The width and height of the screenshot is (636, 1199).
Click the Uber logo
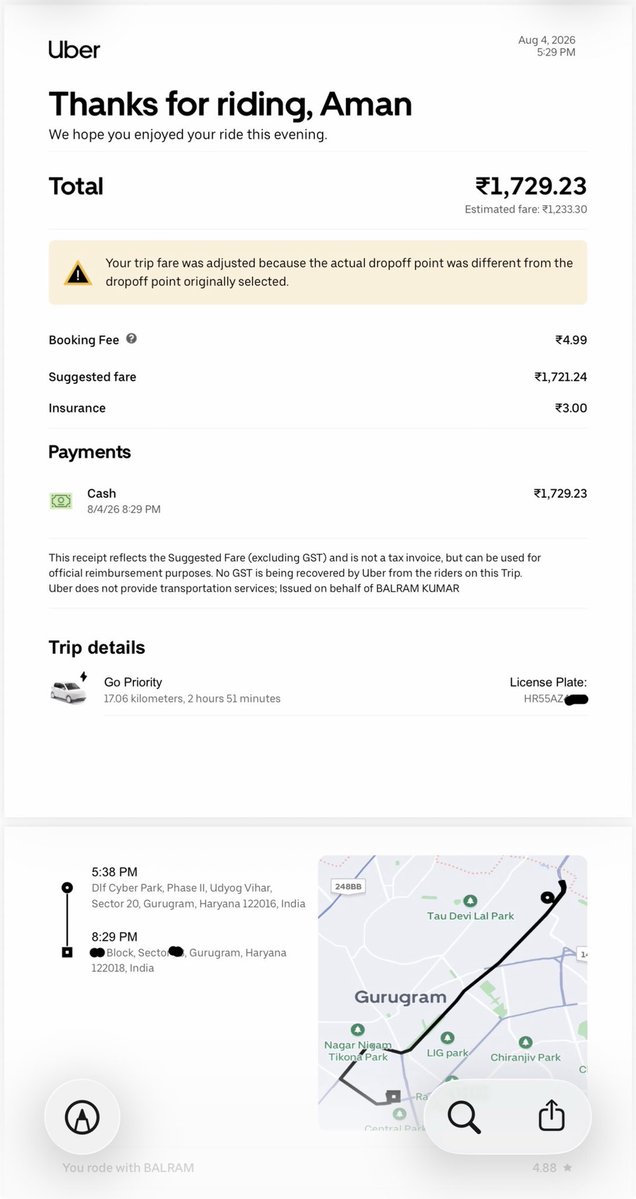(x=74, y=50)
